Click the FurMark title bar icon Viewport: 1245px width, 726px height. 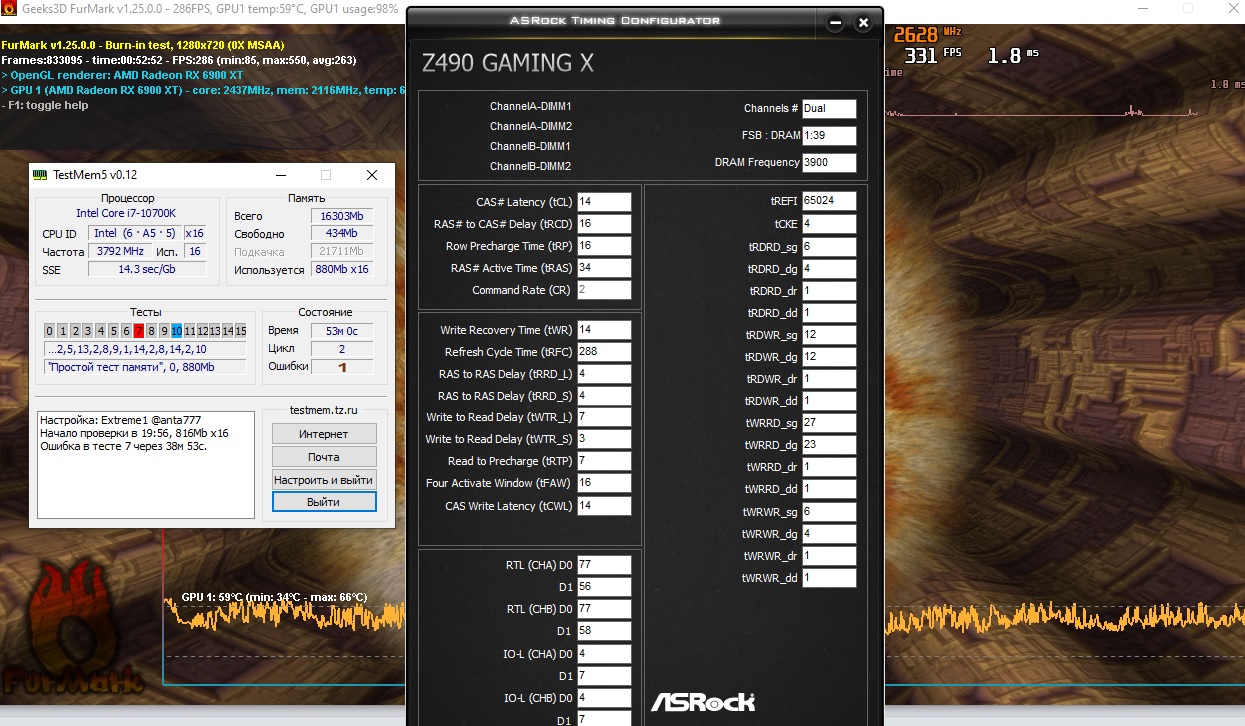[x=7, y=9]
